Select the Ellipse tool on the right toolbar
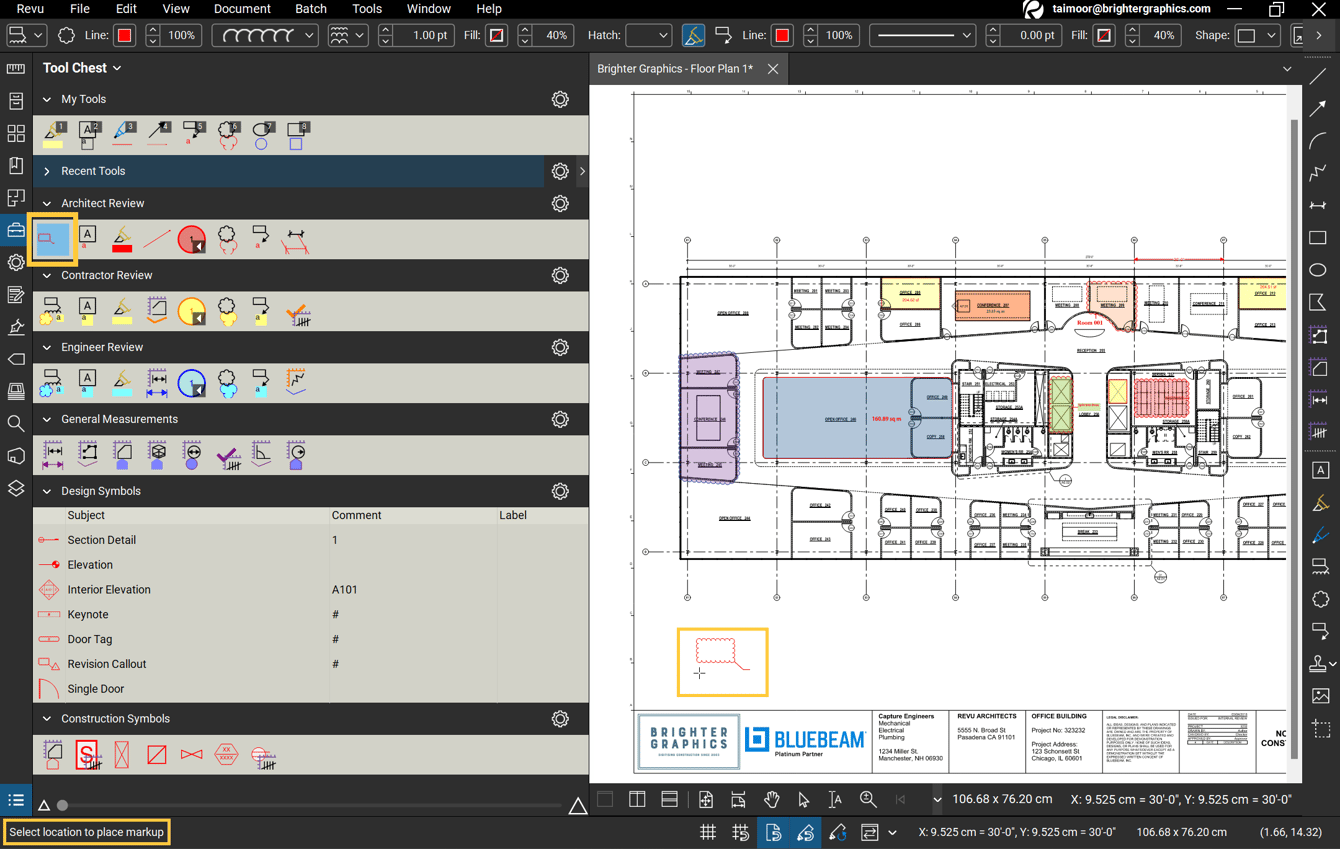Image resolution: width=1340 pixels, height=849 pixels. click(1318, 270)
